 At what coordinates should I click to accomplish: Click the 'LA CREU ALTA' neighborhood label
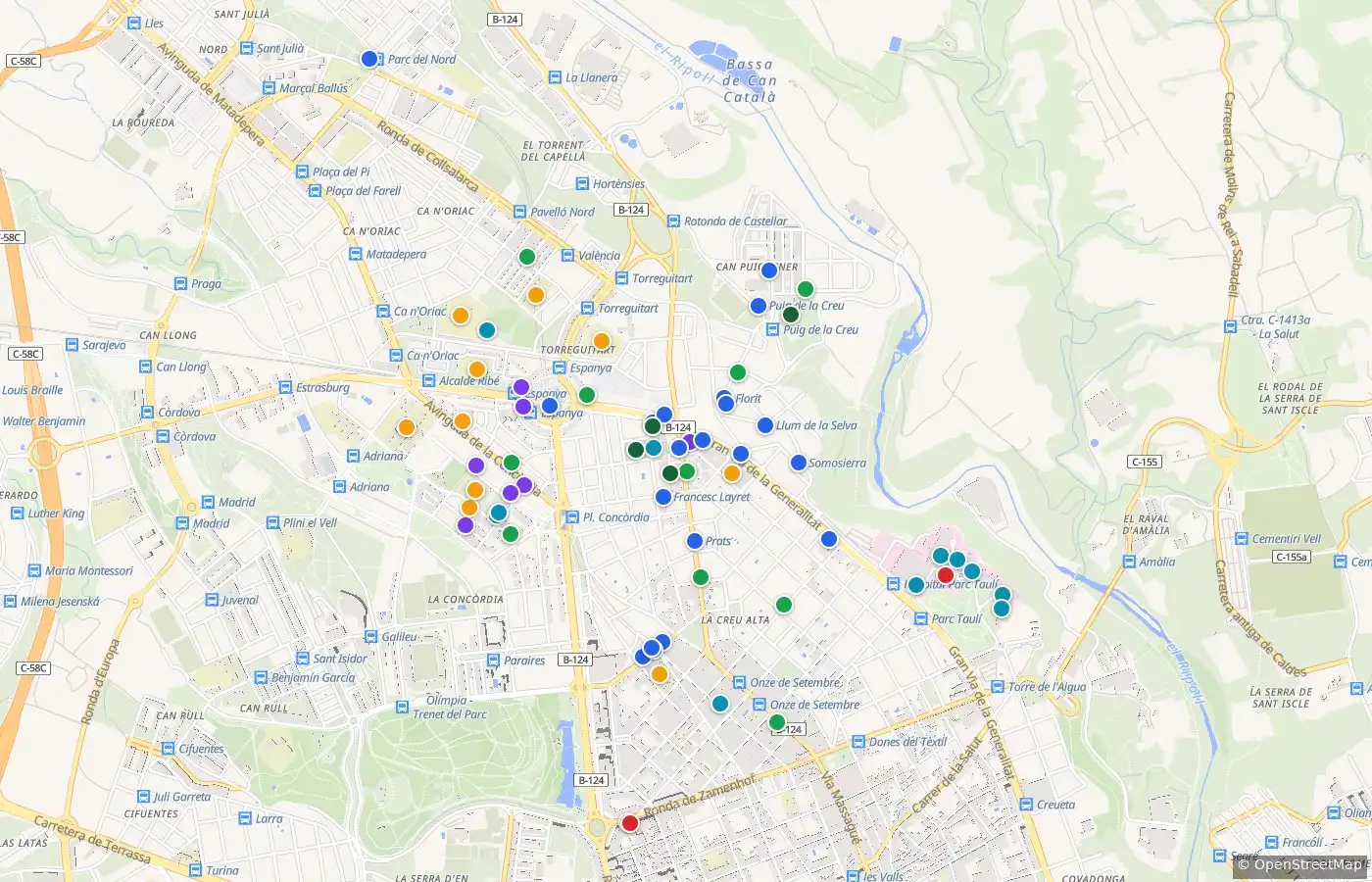coord(735,620)
